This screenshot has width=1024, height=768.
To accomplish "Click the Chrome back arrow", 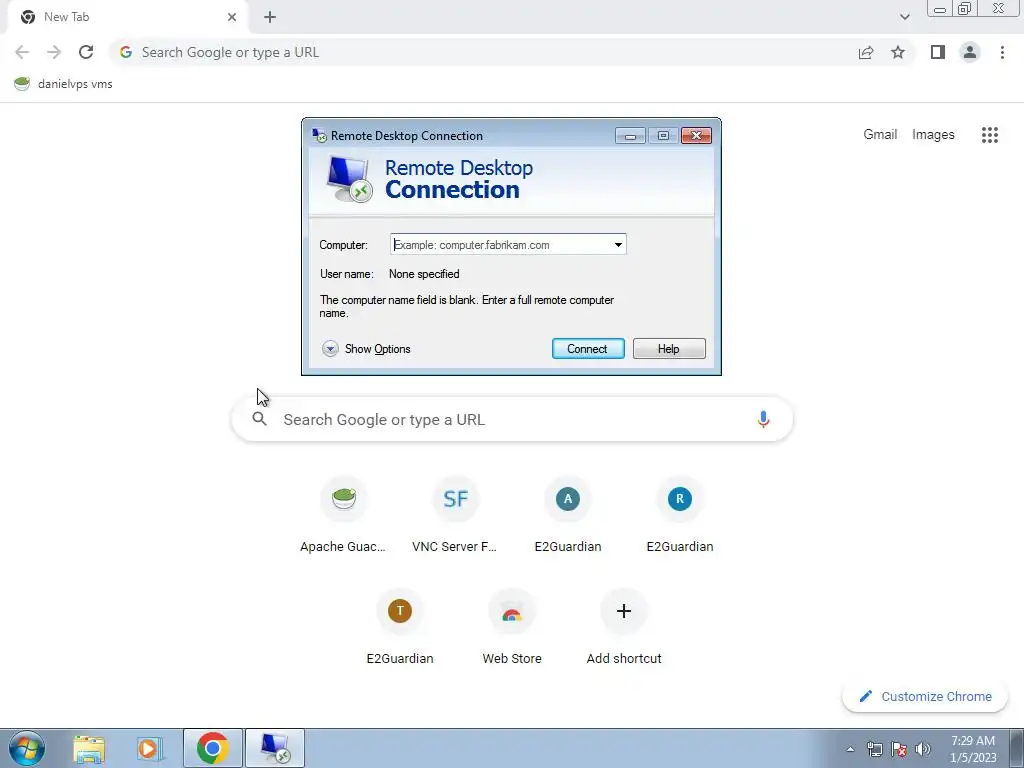I will tap(22, 52).
